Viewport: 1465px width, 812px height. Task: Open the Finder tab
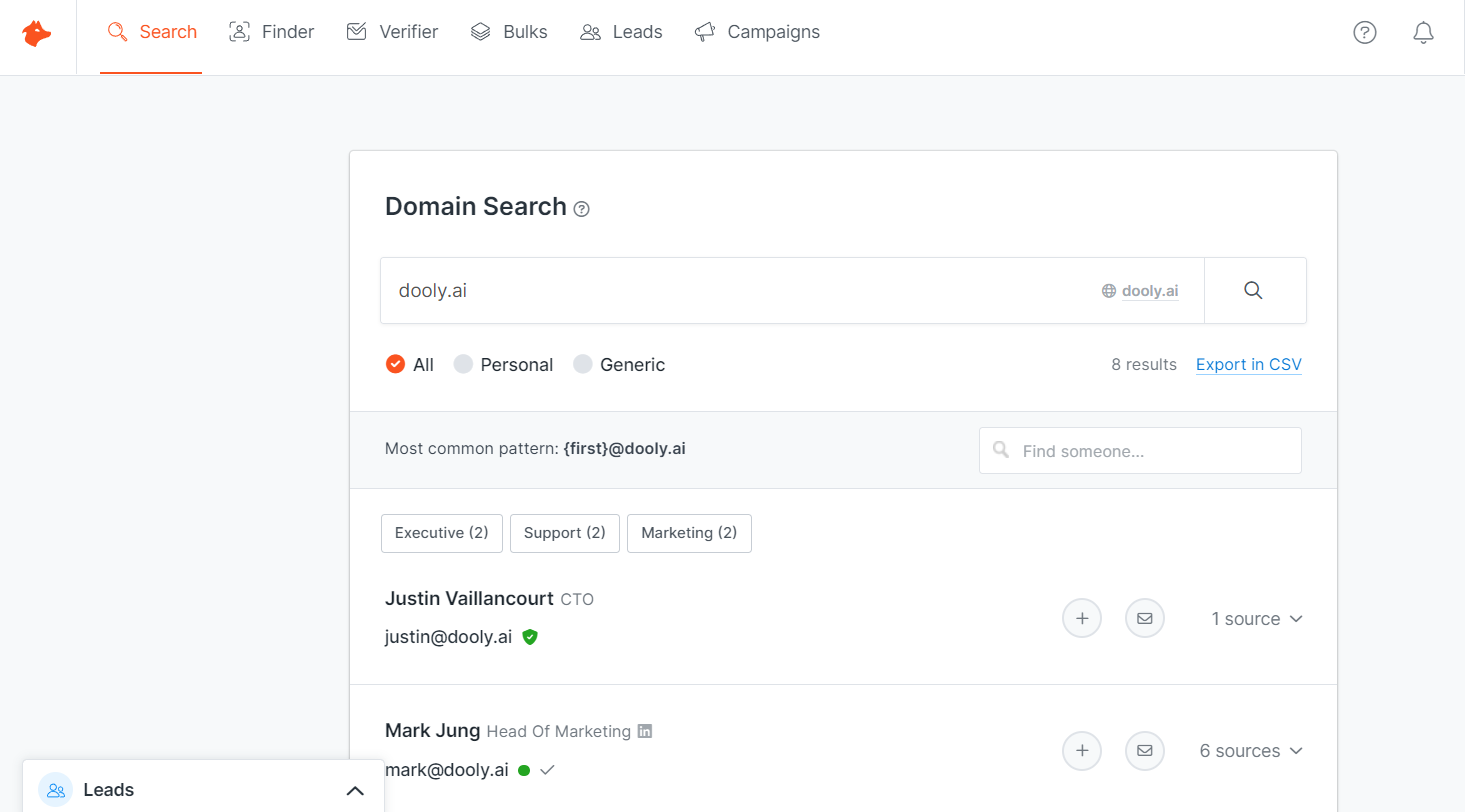272,32
